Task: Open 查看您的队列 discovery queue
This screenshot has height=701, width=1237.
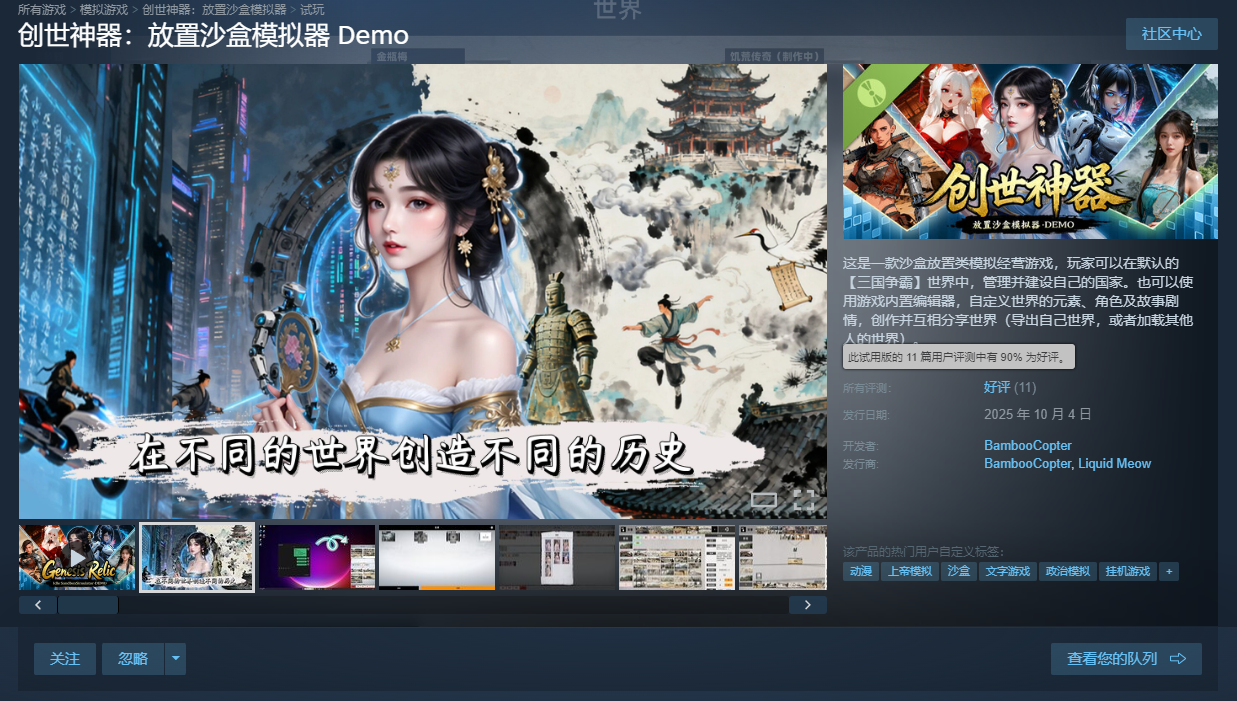Action: point(1126,659)
